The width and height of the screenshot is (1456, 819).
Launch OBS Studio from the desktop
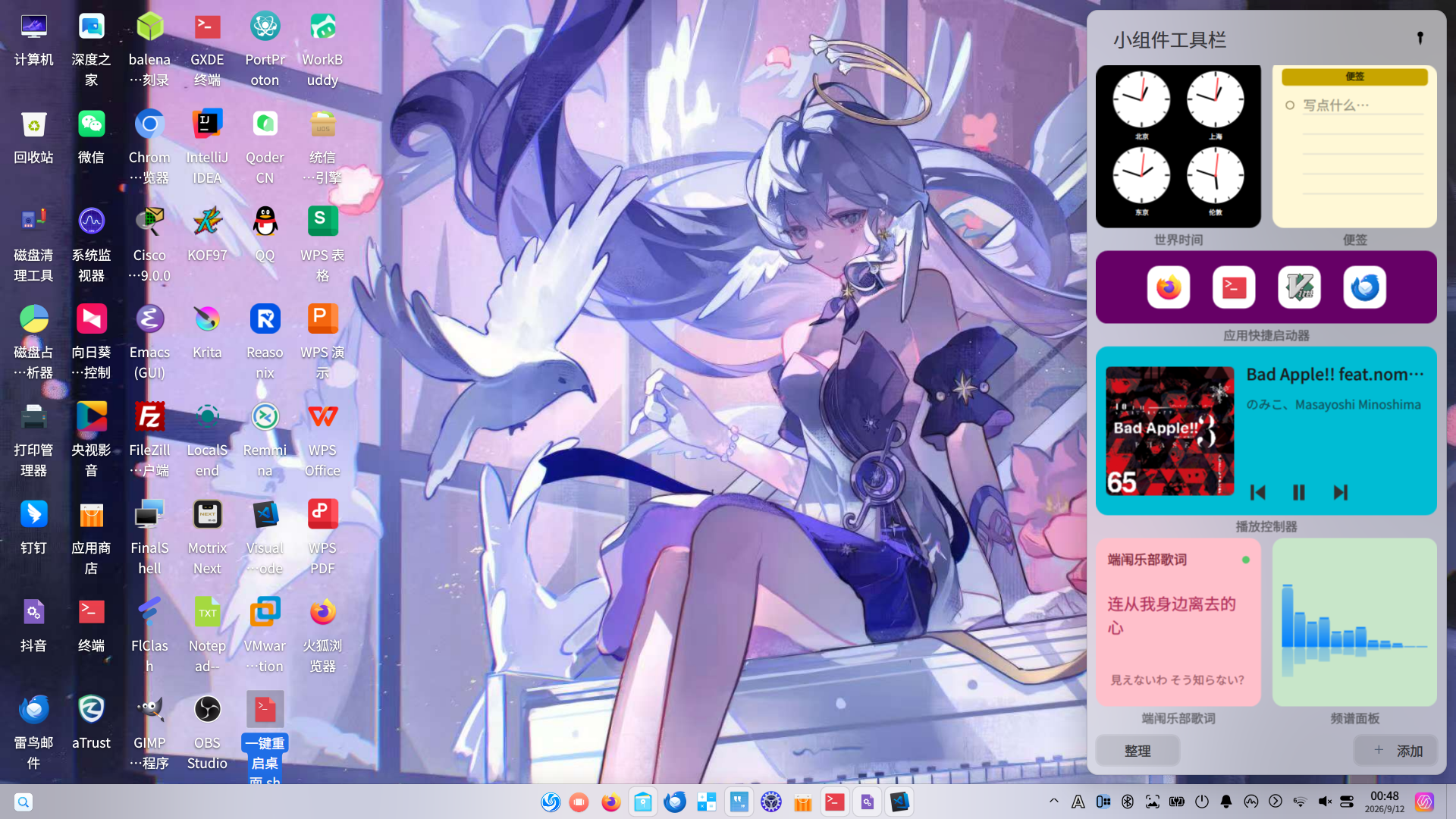pos(207,710)
